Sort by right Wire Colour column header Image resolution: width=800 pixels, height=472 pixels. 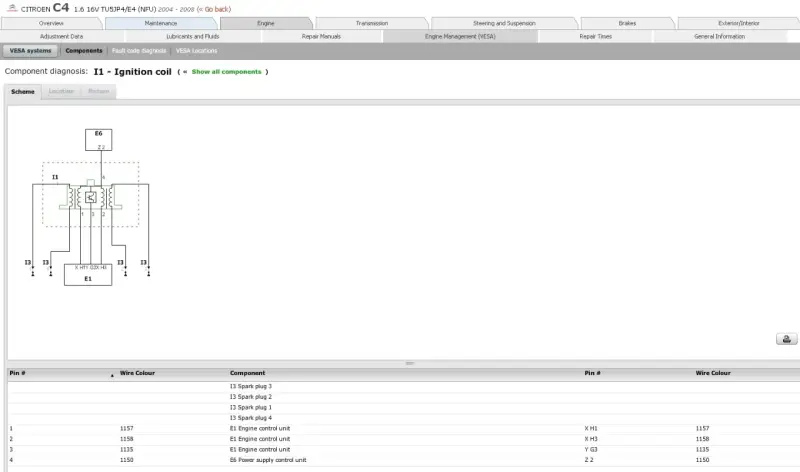coord(713,374)
